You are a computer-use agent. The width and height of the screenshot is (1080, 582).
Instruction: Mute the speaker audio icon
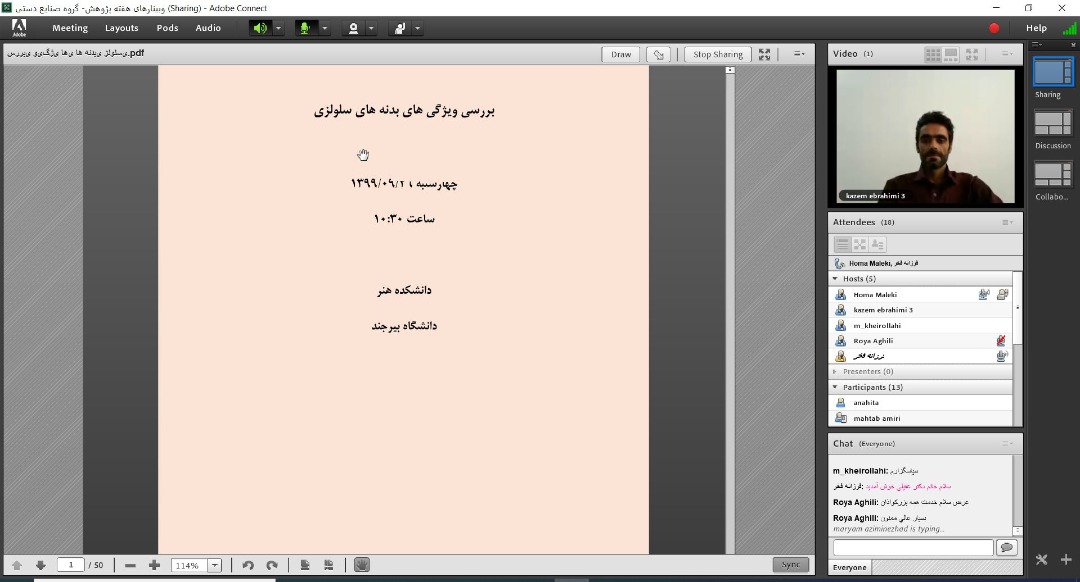(x=260, y=28)
